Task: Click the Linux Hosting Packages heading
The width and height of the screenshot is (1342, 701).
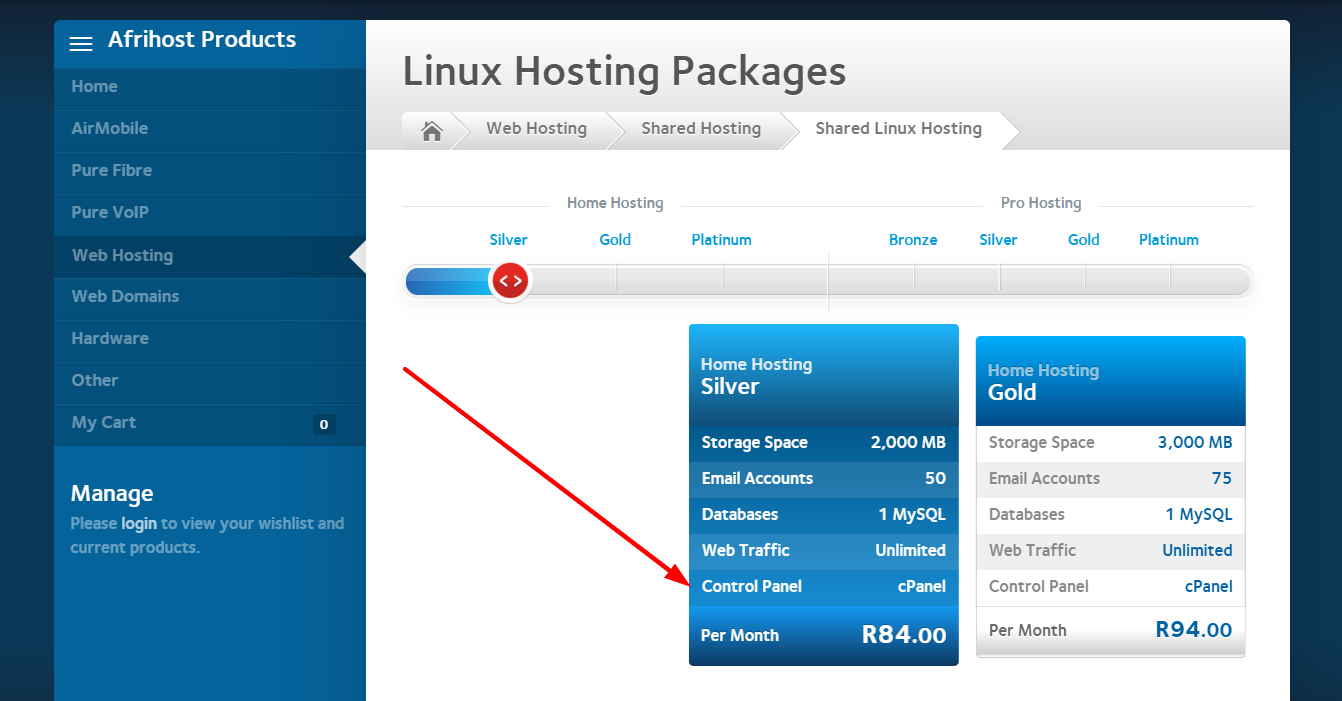Action: pos(624,72)
